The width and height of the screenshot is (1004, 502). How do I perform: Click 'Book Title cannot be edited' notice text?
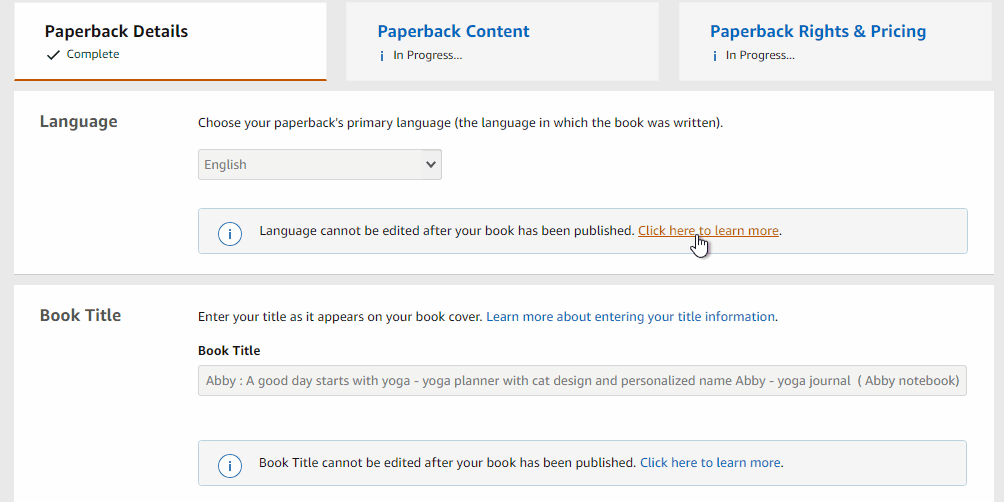coord(448,462)
